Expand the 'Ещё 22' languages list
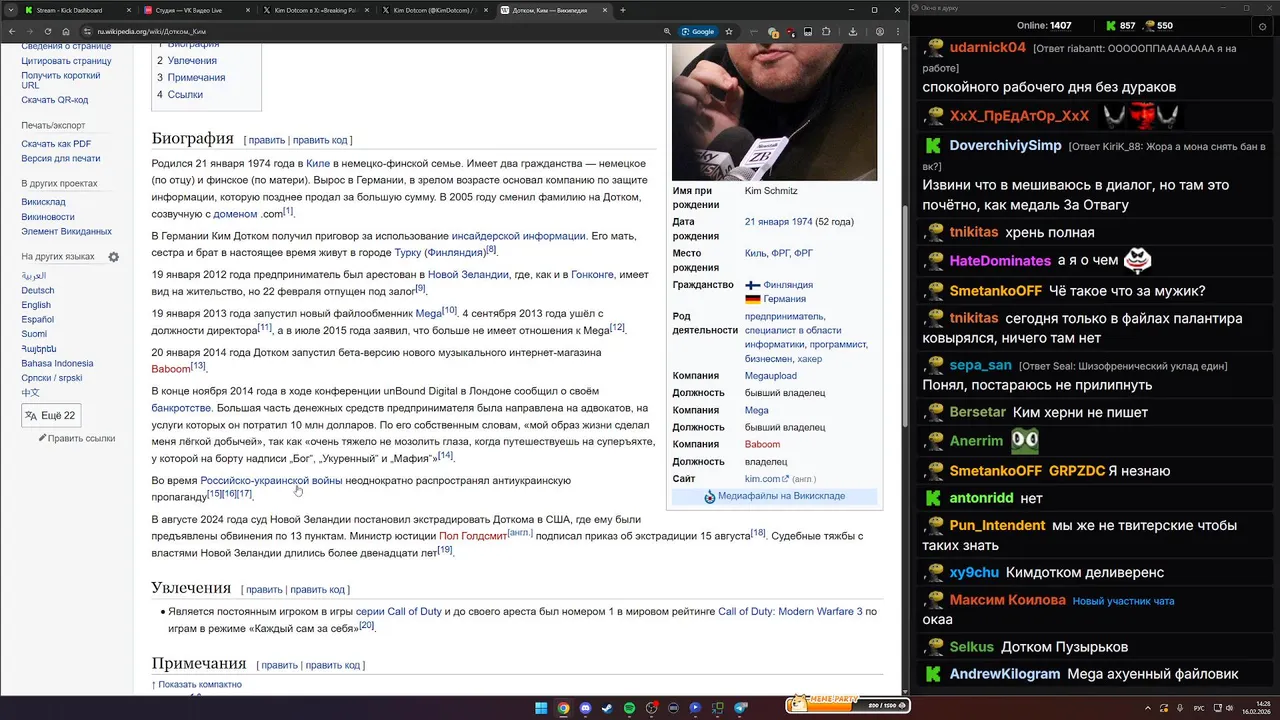This screenshot has width=1280, height=720. (x=51, y=415)
